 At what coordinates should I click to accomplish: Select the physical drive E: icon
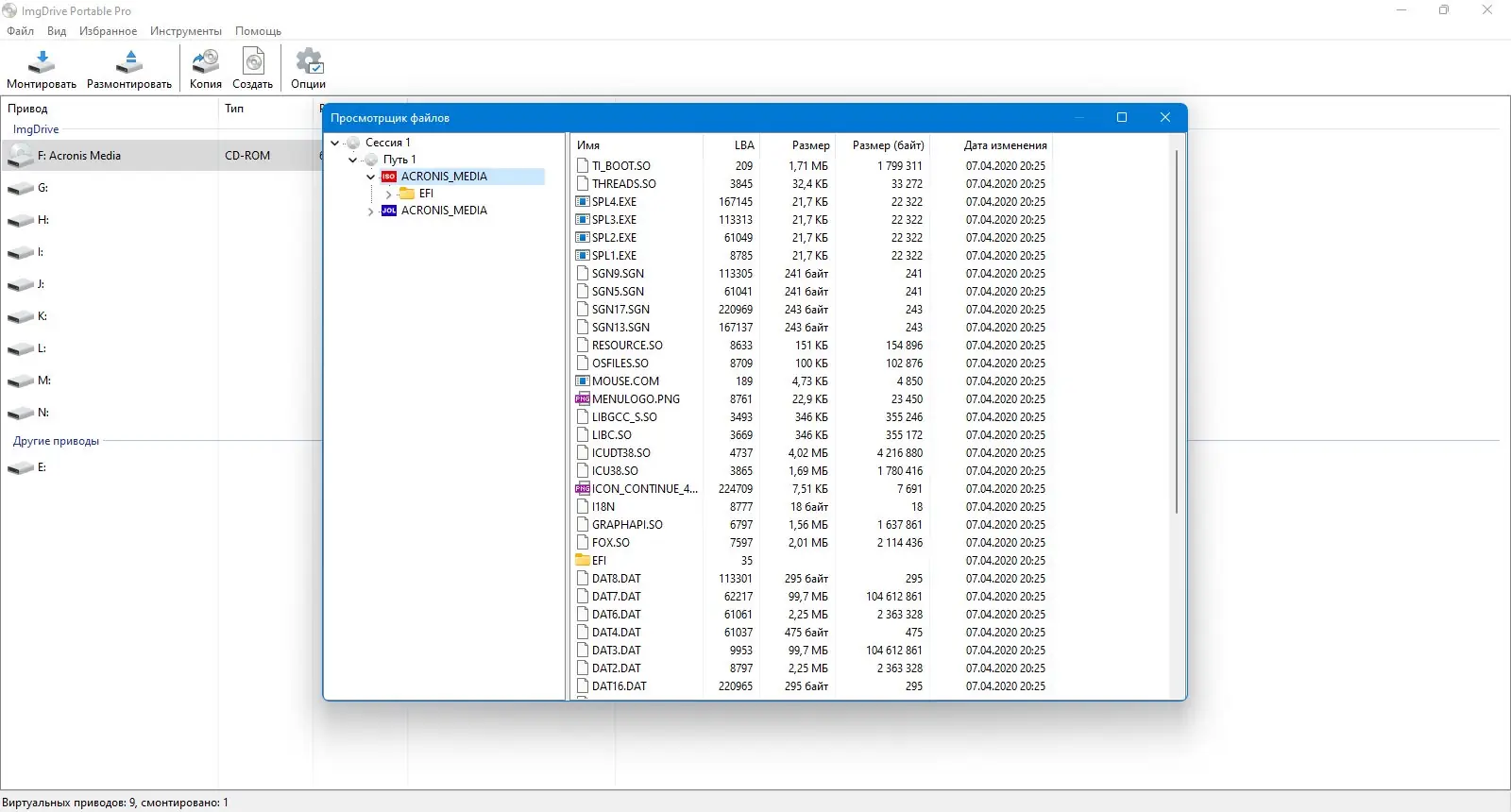click(20, 468)
